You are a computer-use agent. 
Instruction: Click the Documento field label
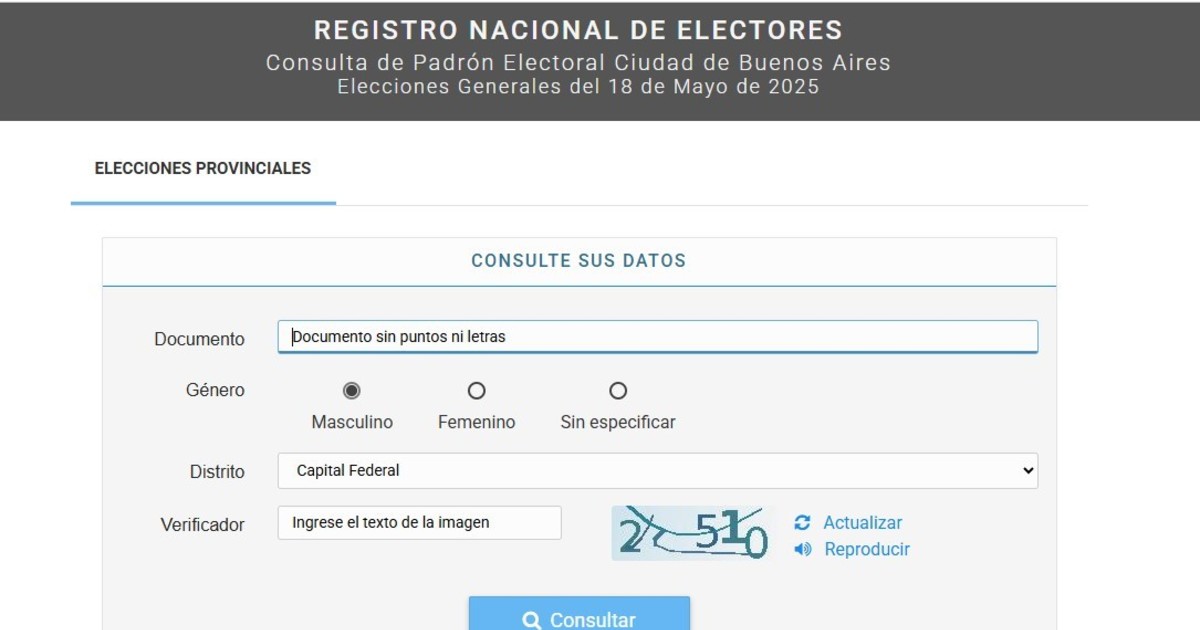[199, 339]
